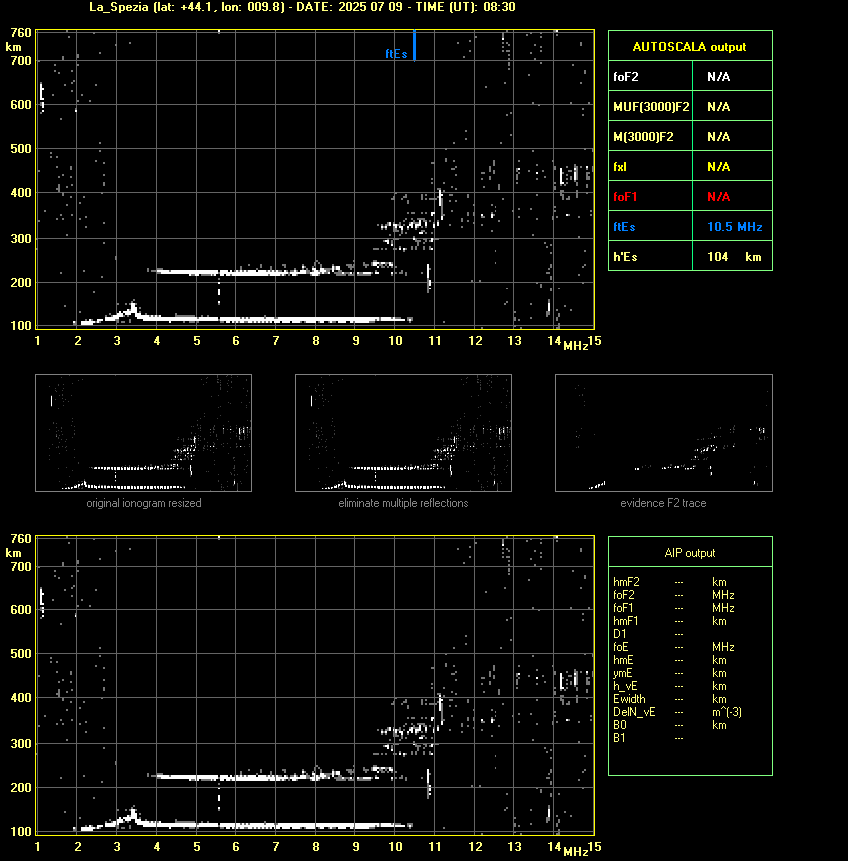Image resolution: width=848 pixels, height=861 pixels.
Task: Open the original ionogram resized thumbnail
Action: point(143,433)
